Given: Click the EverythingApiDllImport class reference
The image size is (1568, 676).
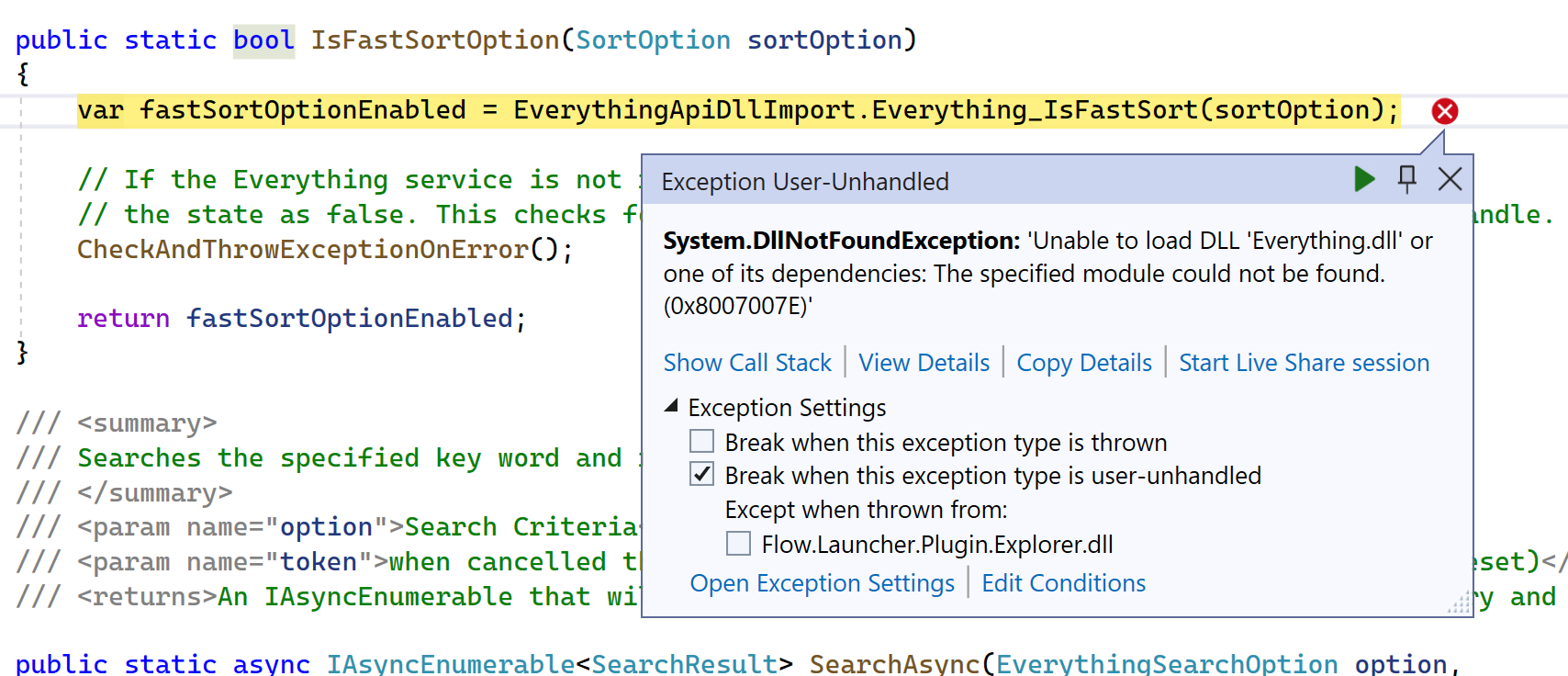Looking at the screenshot, I should [x=685, y=111].
